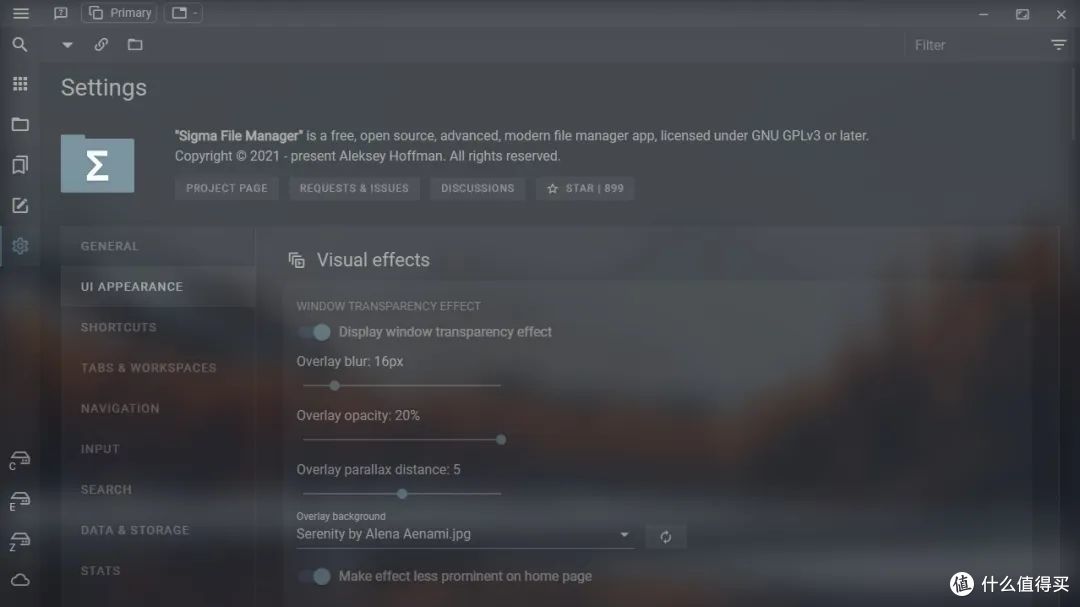Viewport: 1080px width, 607px height.
Task: Click the shortcuts help icon in title bar
Action: tap(61, 13)
